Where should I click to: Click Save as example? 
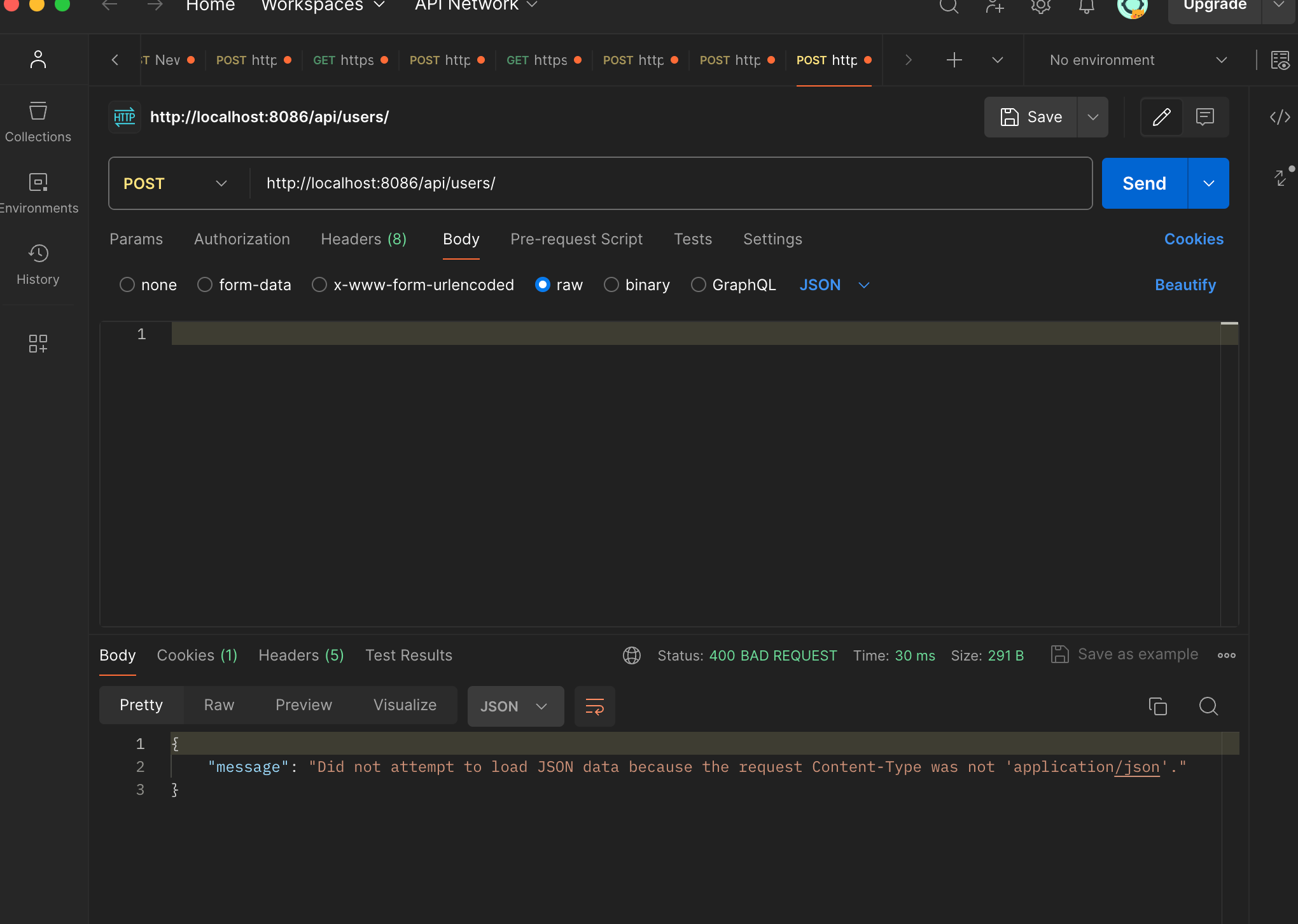[x=1124, y=654]
